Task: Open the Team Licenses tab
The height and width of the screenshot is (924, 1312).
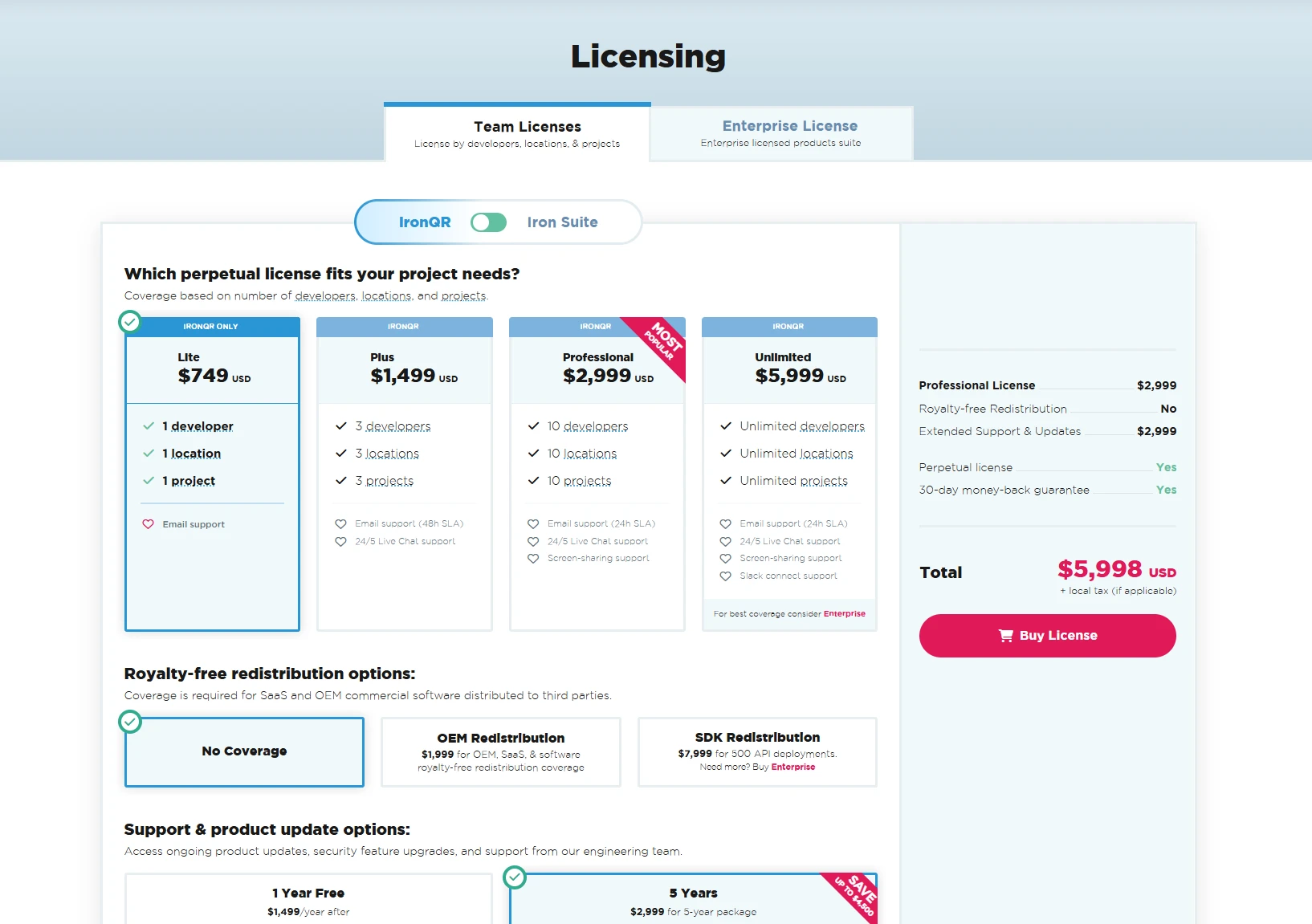Action: pyautogui.click(x=517, y=133)
